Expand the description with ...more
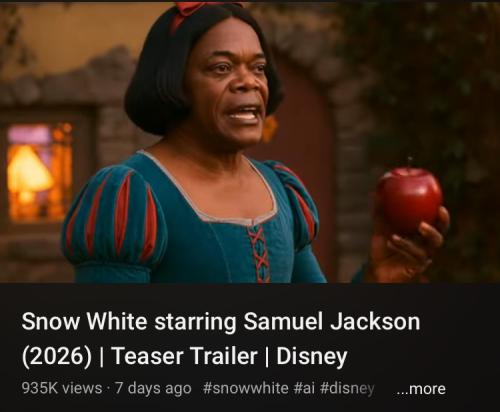500x412 pixels. coord(421,389)
